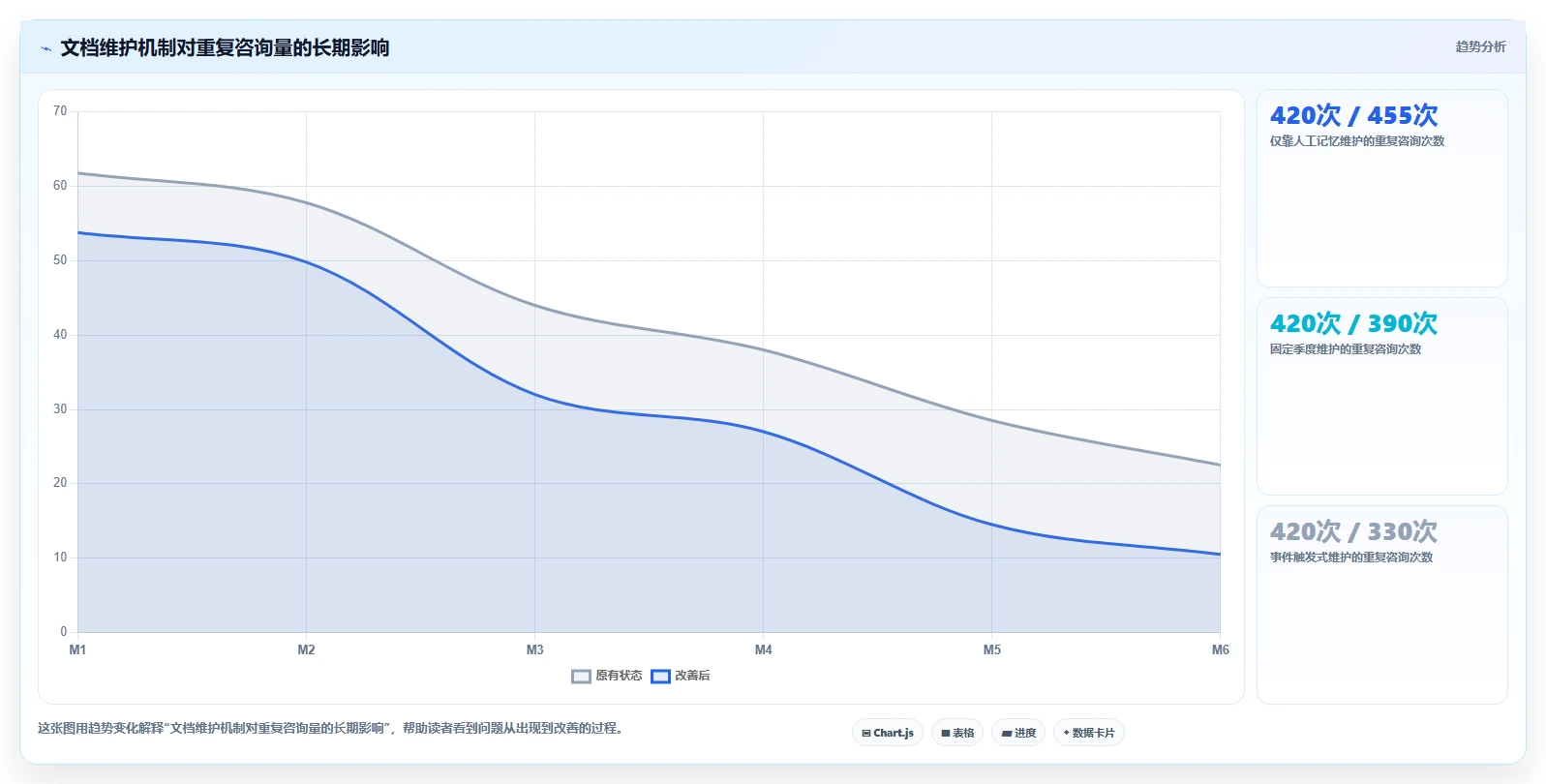The image size is (1546, 784).
Task: Select the 数据卡片 tag button
Action: pyautogui.click(x=1089, y=733)
